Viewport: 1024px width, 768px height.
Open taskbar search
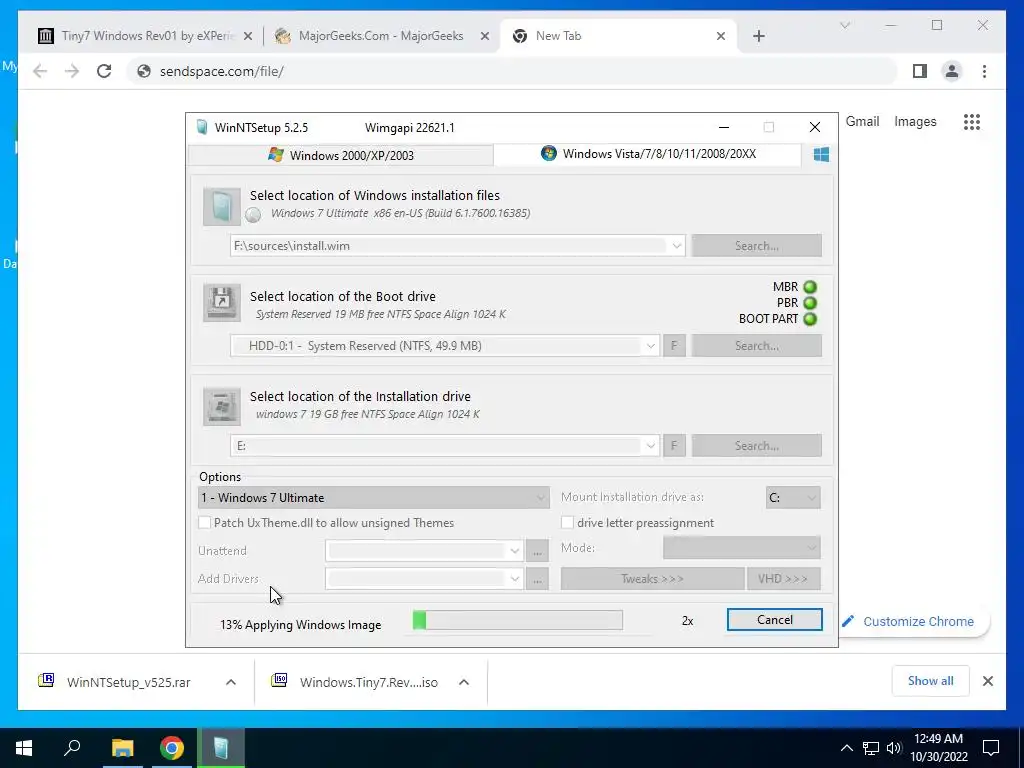(72, 748)
